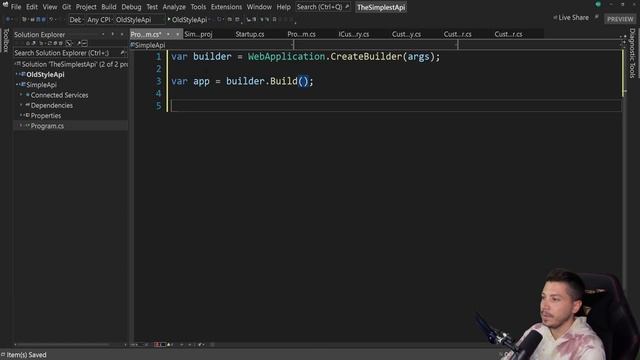
Task: Start debugging with green OldStyleApi run button
Action: pyautogui.click(x=187, y=20)
